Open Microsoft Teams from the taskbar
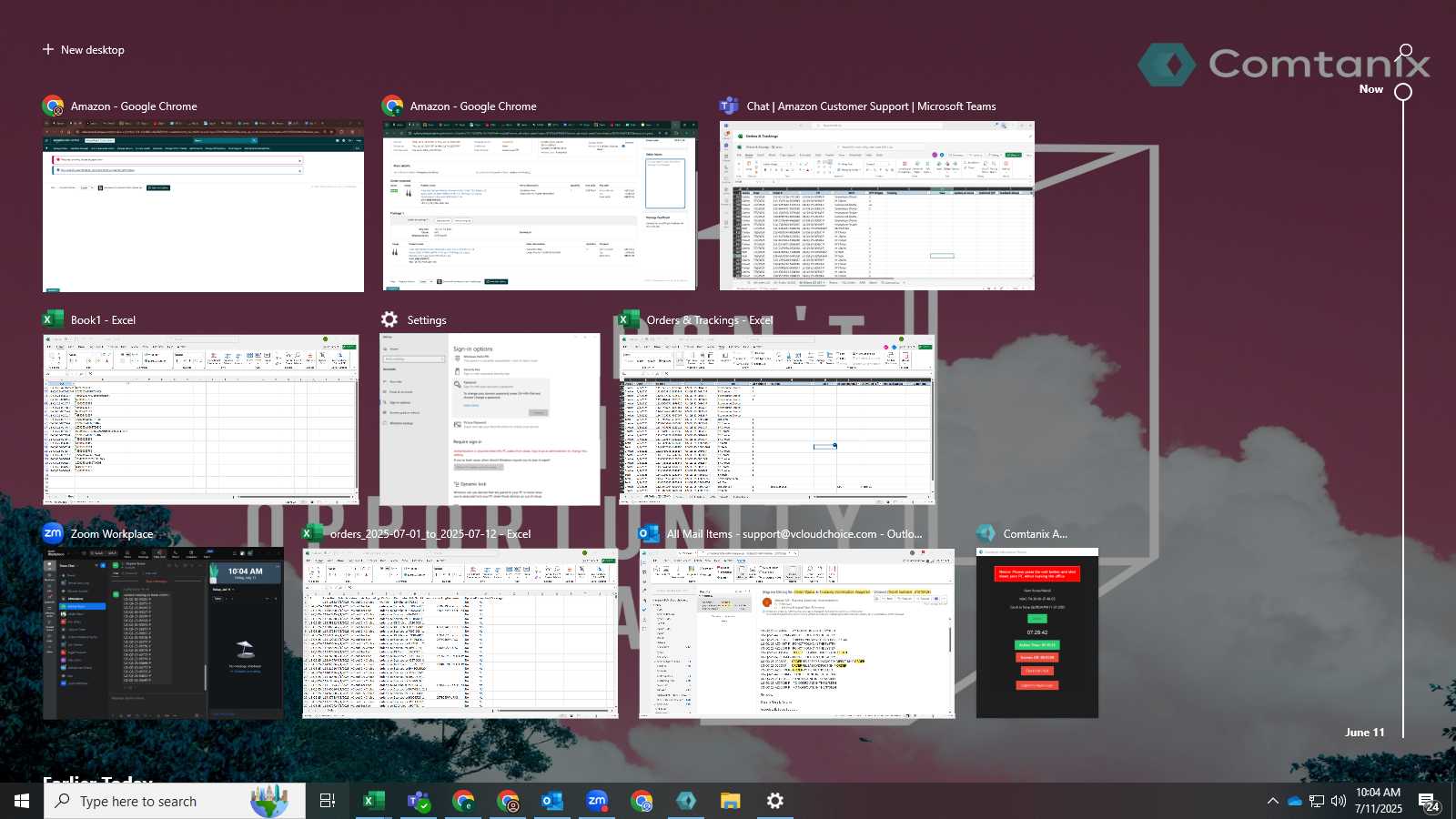The height and width of the screenshot is (819, 1456). (x=419, y=801)
